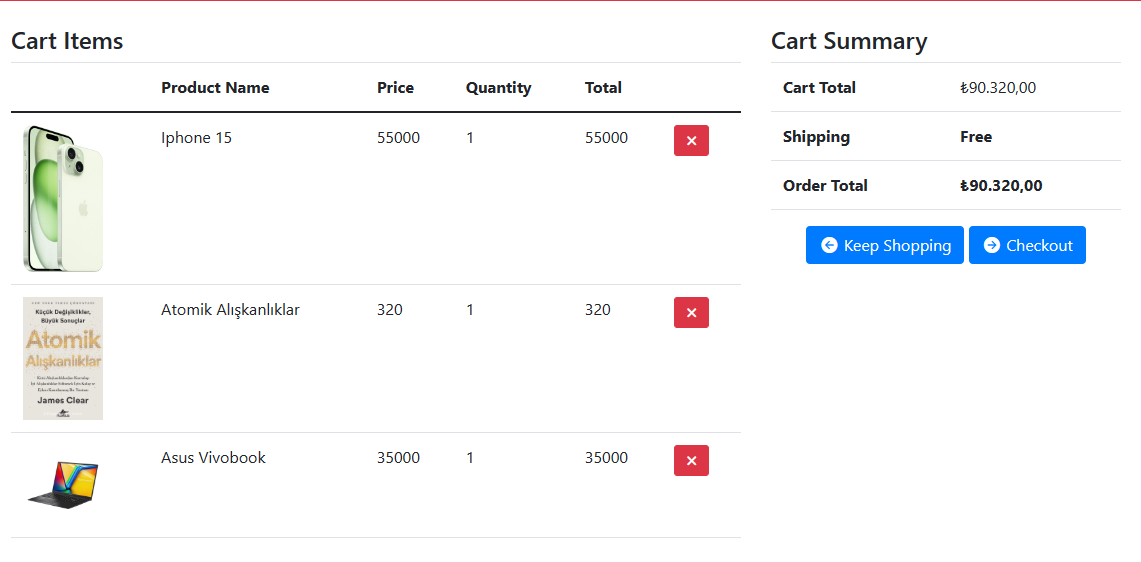Image resolution: width=1141 pixels, height=562 pixels.
Task: Click the Order Total amount ₺90.320,00
Action: coord(1001,186)
